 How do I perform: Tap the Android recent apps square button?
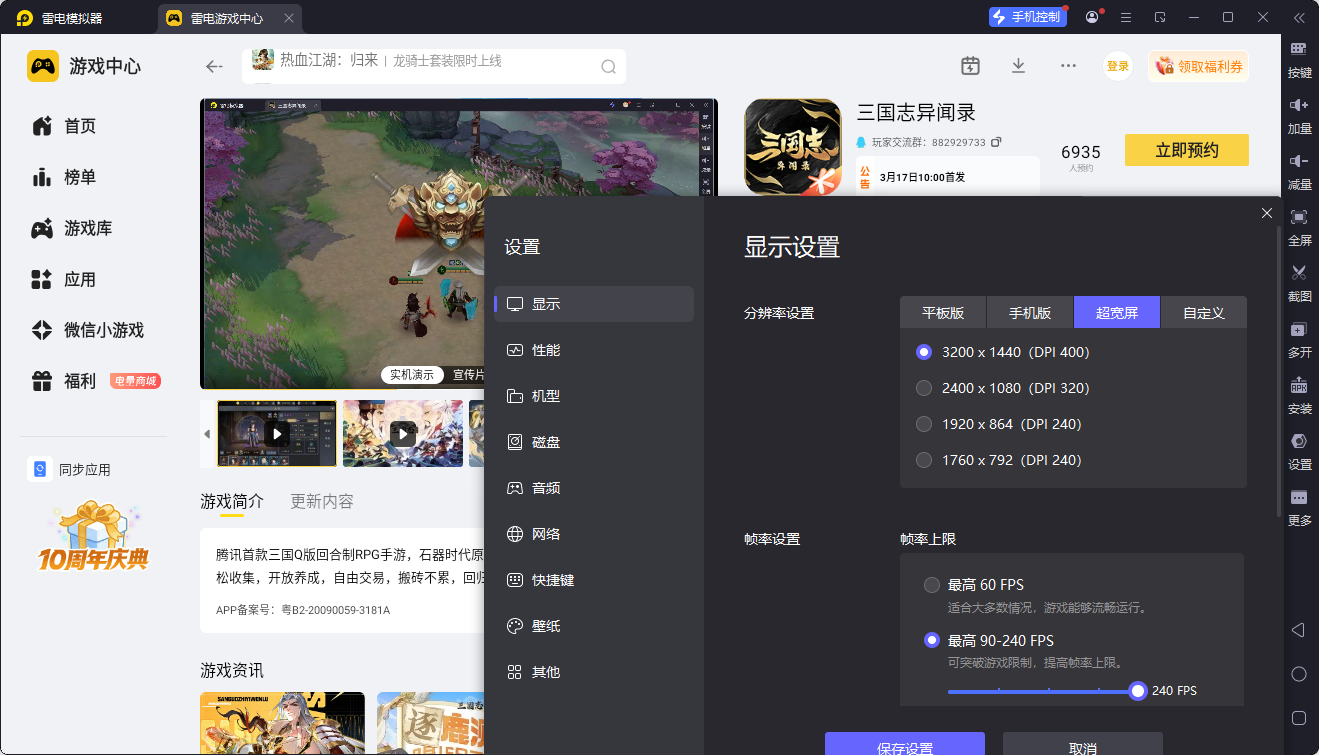click(x=1299, y=718)
